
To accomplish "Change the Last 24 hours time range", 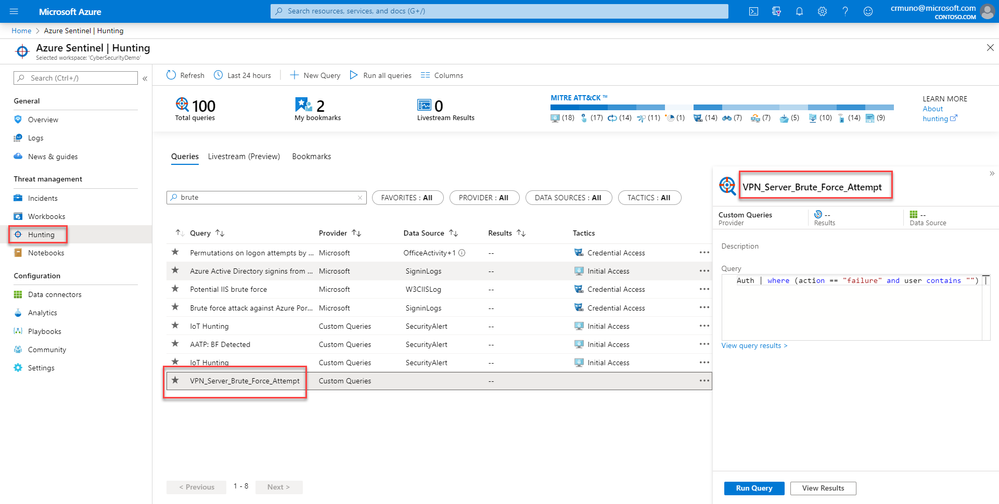I will click(242, 75).
